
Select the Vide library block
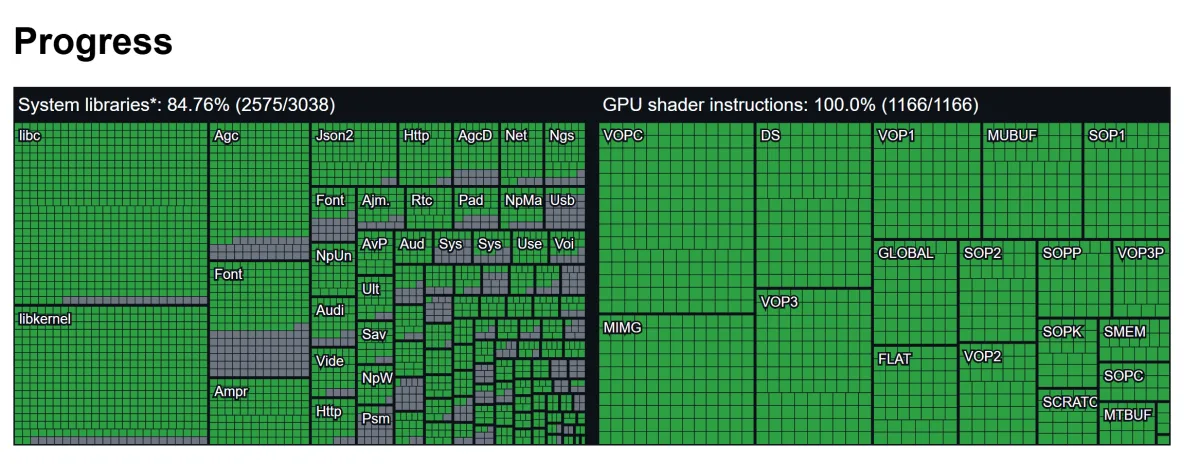pyautogui.click(x=334, y=373)
